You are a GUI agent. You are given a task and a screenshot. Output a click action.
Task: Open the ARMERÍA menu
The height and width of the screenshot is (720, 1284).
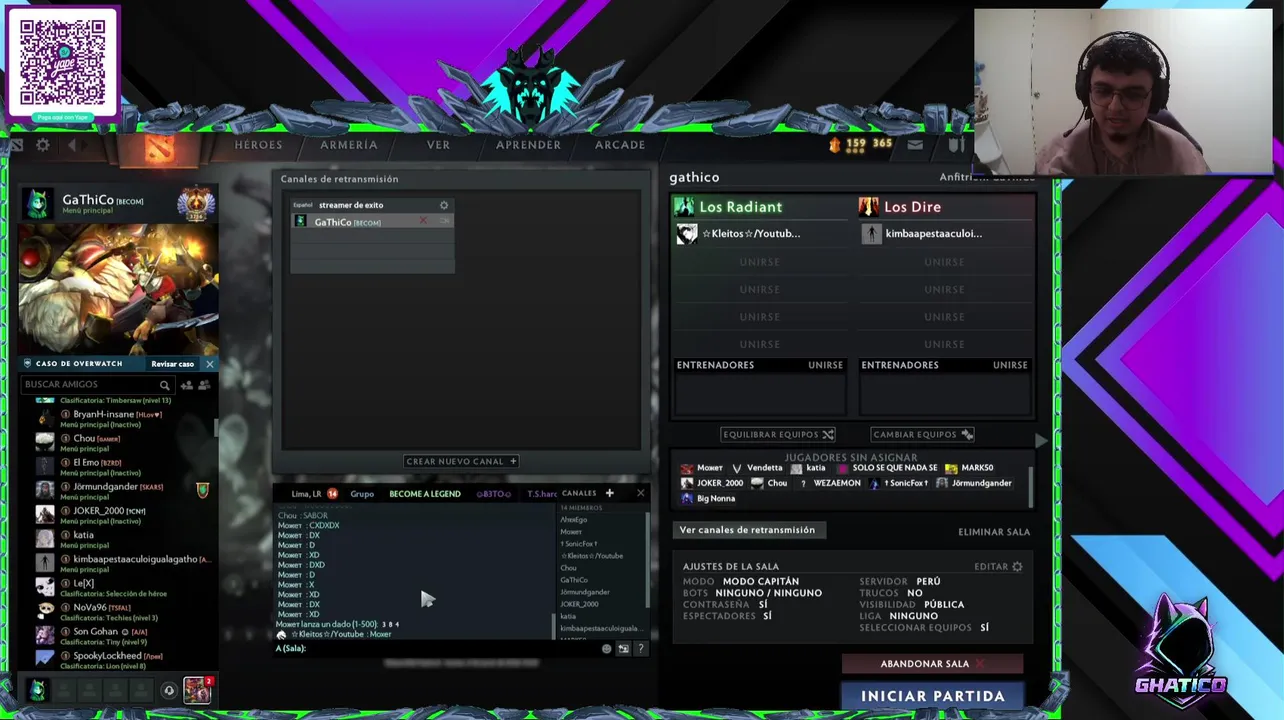tap(349, 145)
